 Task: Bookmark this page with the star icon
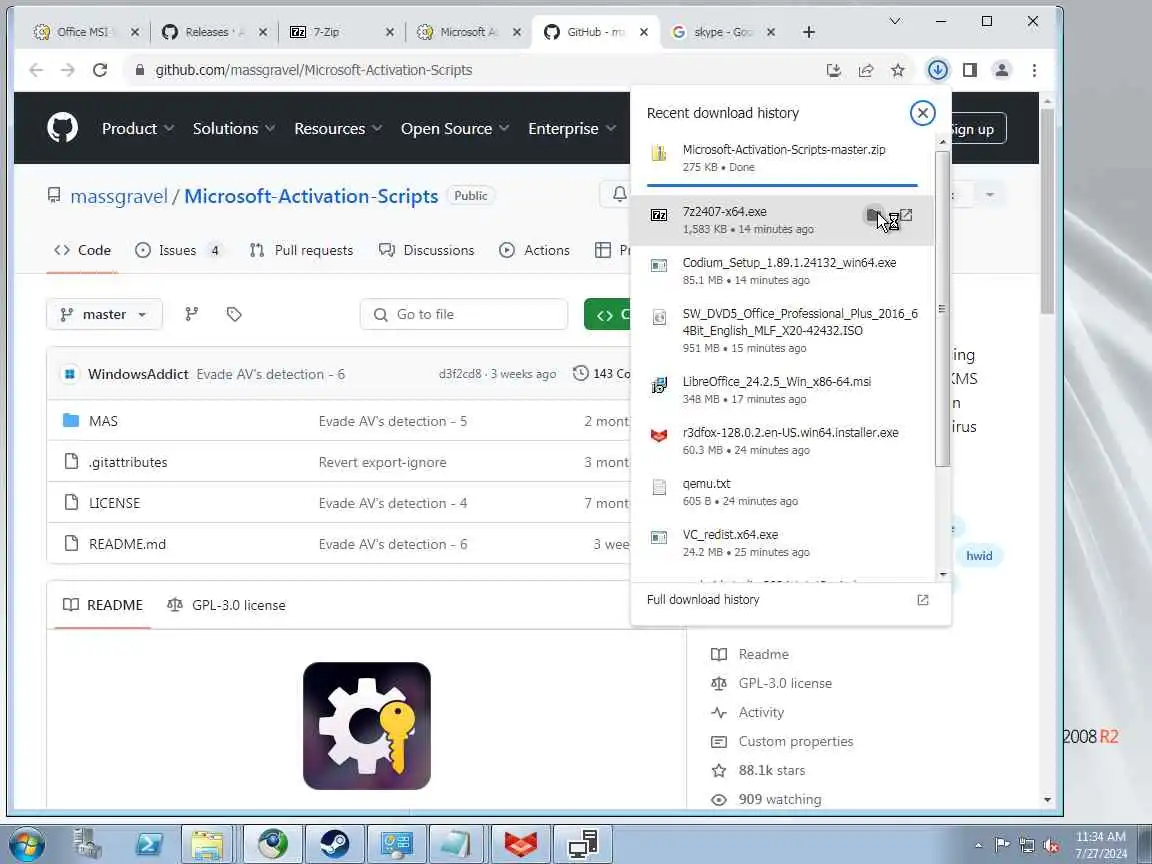coord(898,70)
